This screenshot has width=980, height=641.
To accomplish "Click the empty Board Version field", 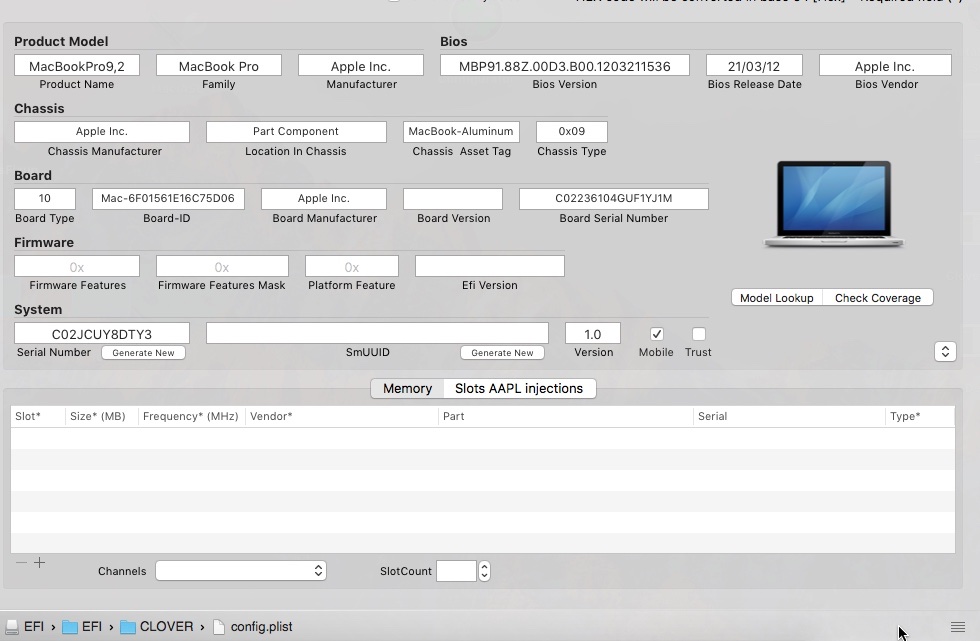I will pyautogui.click(x=452, y=199).
